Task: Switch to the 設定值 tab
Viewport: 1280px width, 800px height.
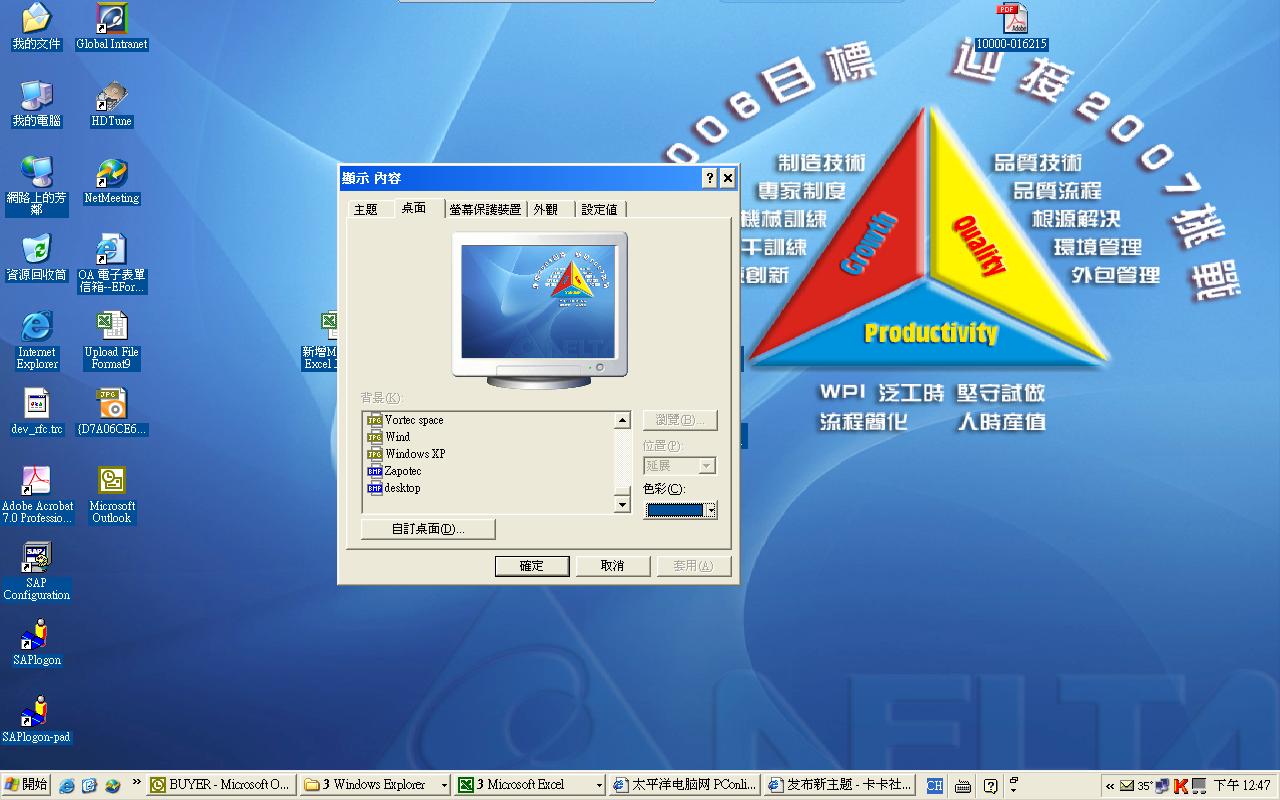Action: click(600, 209)
